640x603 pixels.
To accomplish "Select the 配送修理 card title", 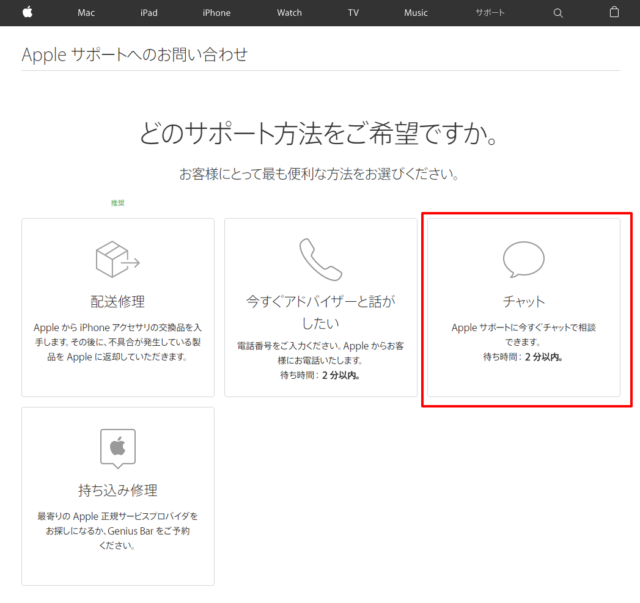I will point(118,302).
